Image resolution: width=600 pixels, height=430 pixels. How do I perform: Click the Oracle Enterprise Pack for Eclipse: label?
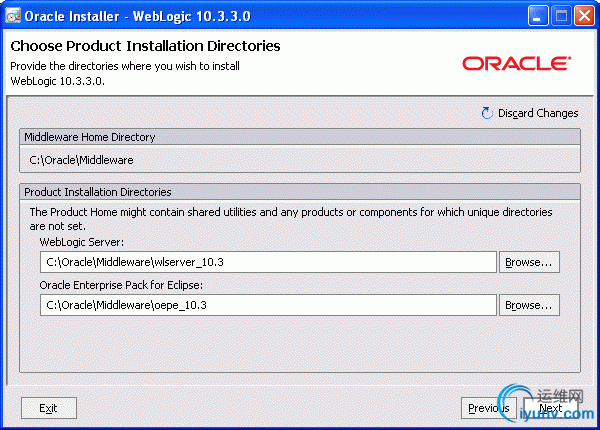pos(121,285)
